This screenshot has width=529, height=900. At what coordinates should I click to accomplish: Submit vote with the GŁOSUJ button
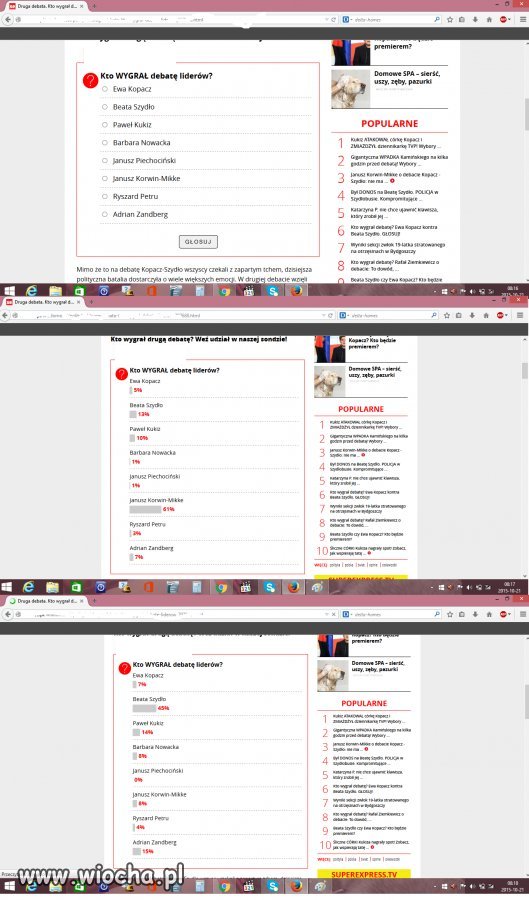click(x=198, y=242)
